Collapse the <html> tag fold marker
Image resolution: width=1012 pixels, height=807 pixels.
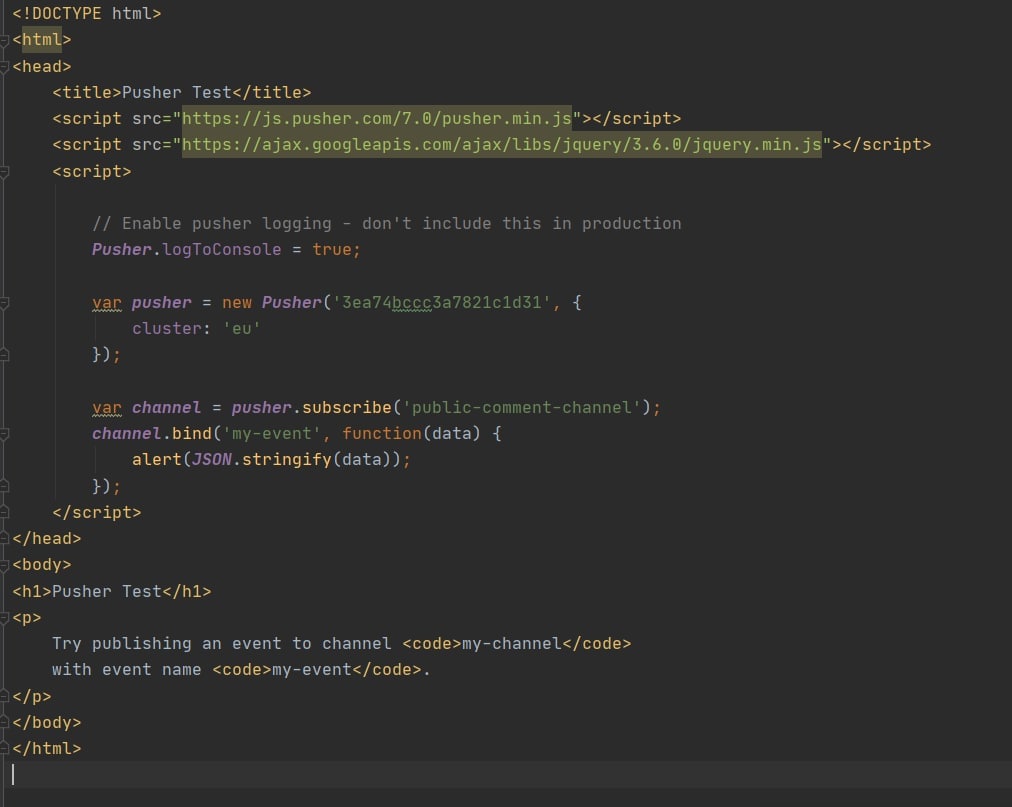point(4,40)
